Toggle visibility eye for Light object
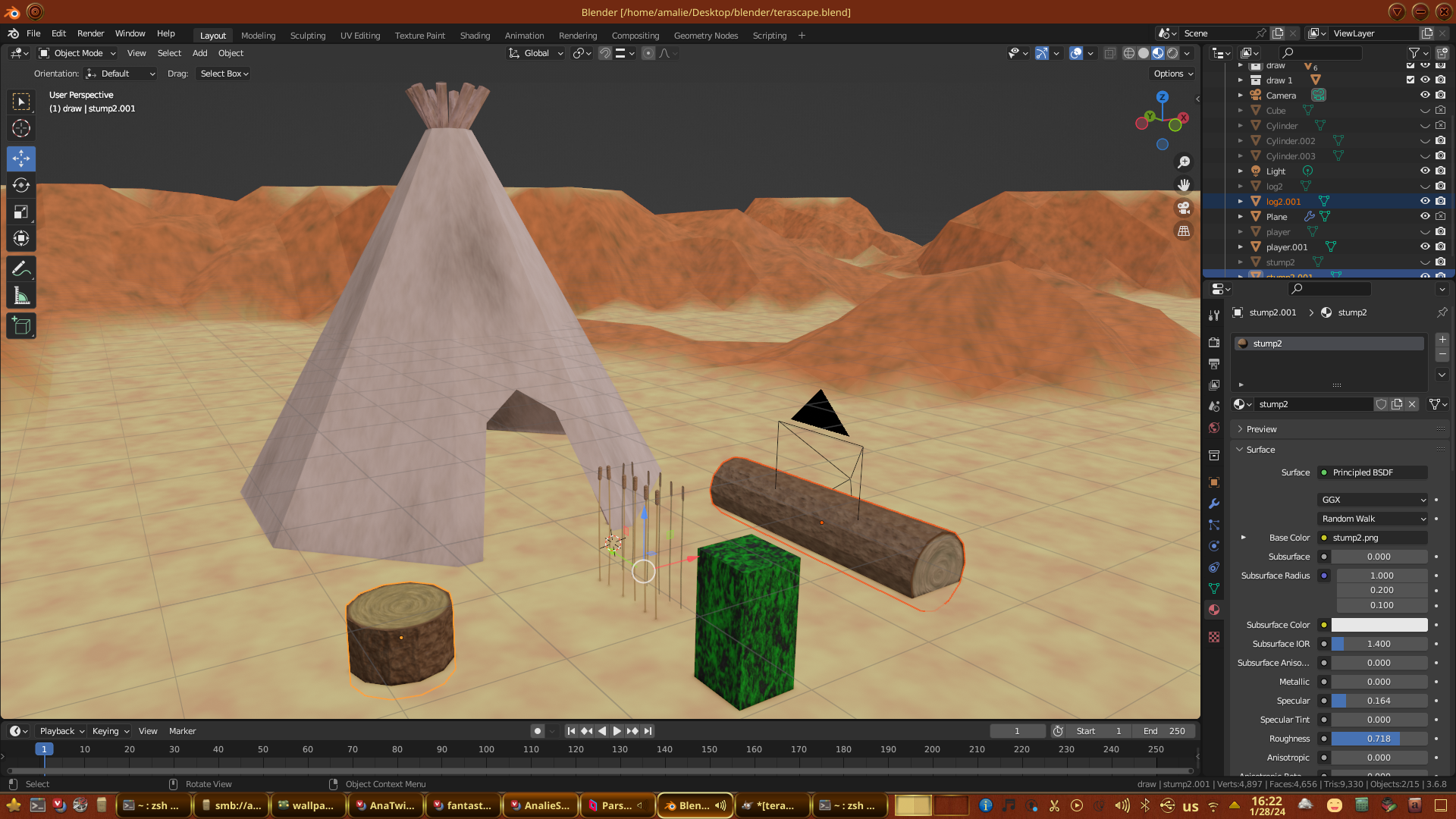 click(1425, 171)
